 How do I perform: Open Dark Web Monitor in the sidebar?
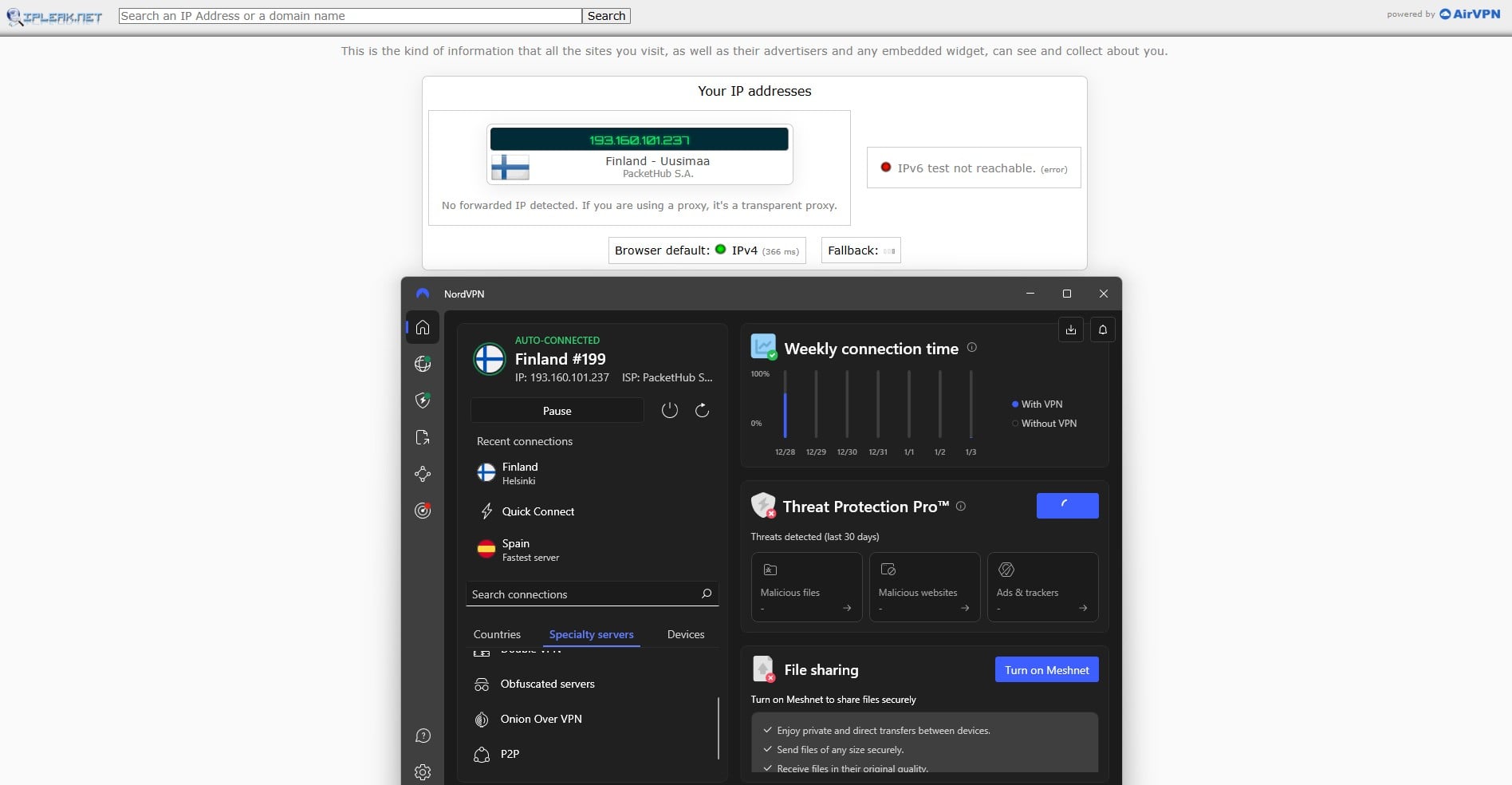coord(423,511)
